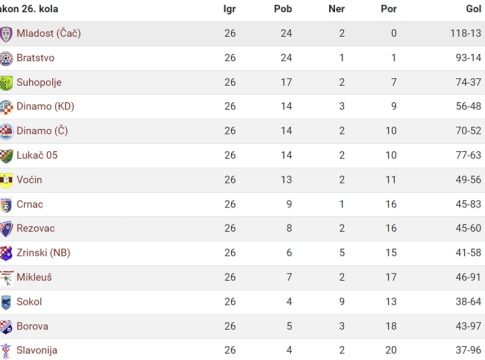Click the Suhopolje green crest icon
The height and width of the screenshot is (360, 485).
point(6,83)
